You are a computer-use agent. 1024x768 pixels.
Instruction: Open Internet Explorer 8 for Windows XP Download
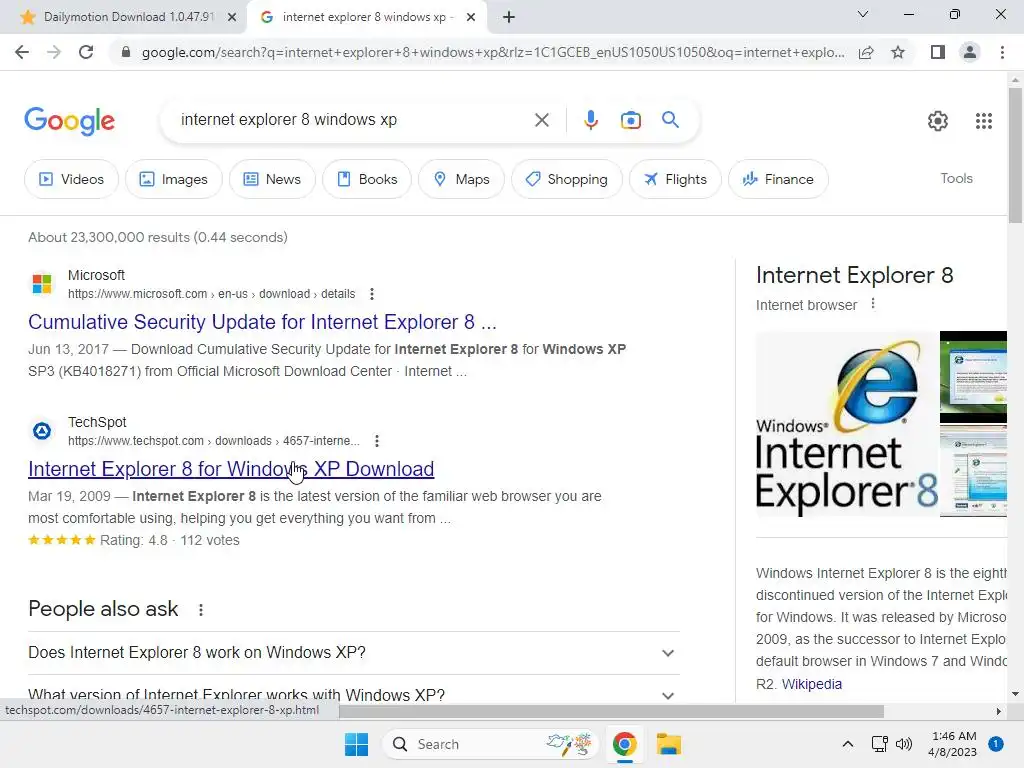(x=231, y=469)
